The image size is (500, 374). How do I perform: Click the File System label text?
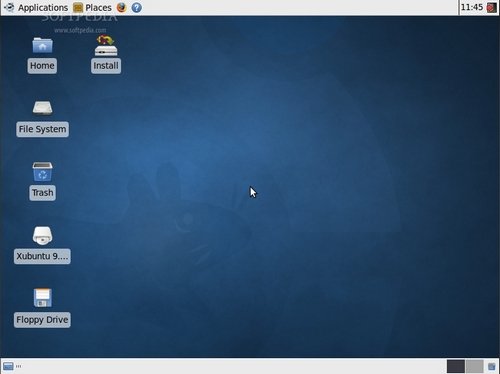pos(42,129)
